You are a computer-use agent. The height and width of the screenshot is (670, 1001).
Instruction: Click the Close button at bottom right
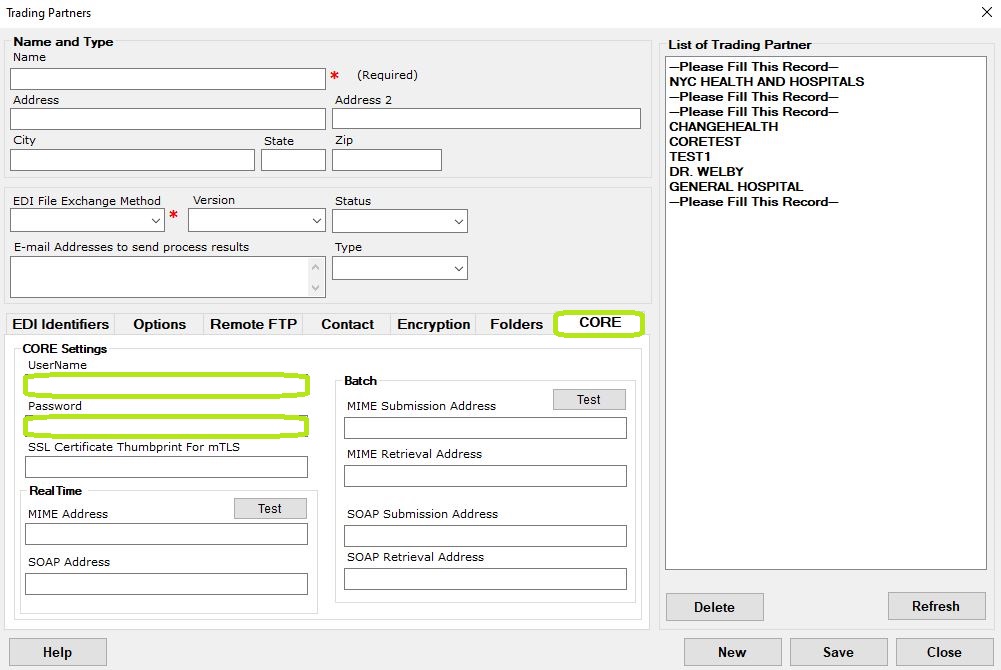tap(944, 652)
